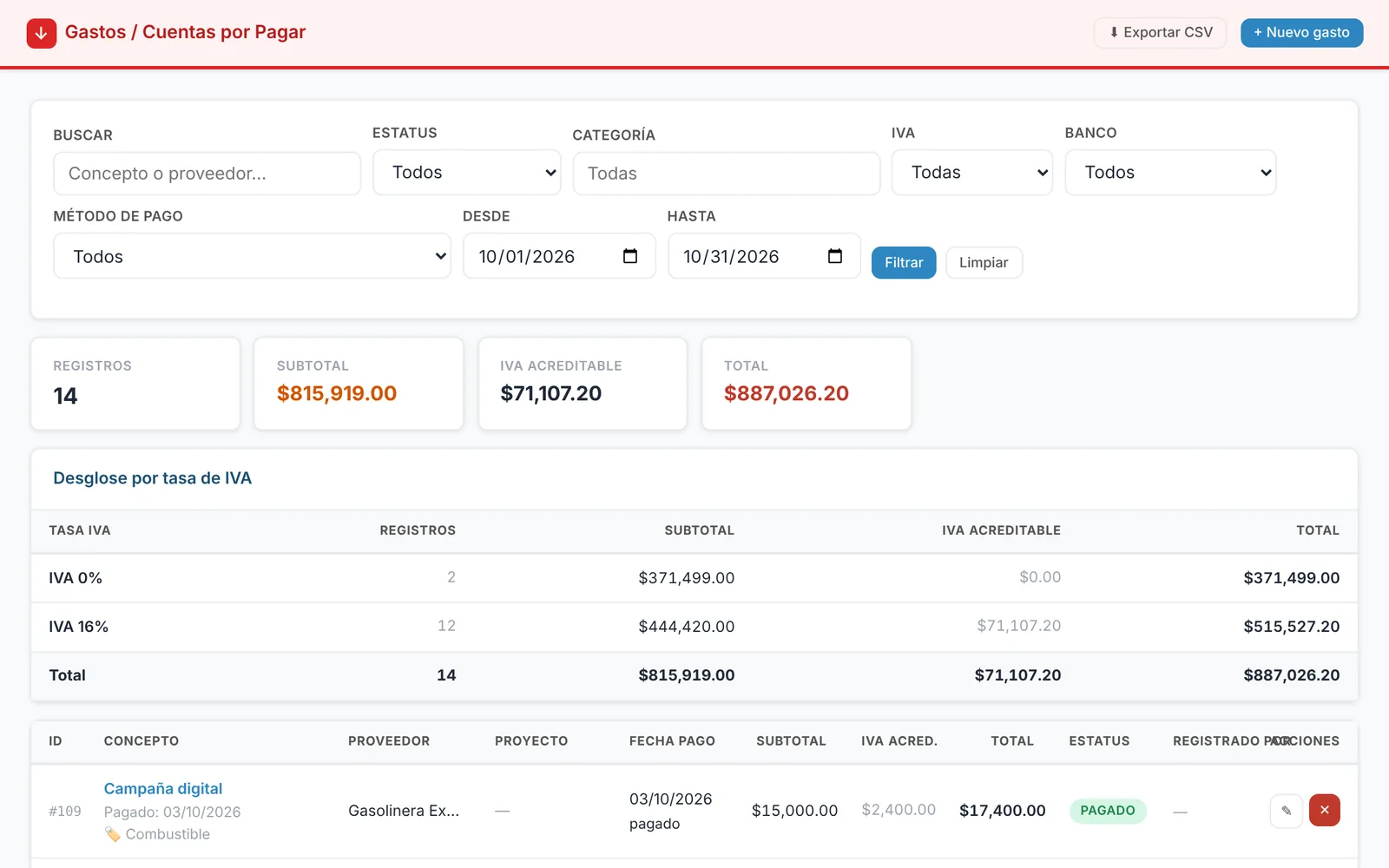Click the PAGADO status badge
The width and height of the screenshot is (1389, 868).
1108,811
